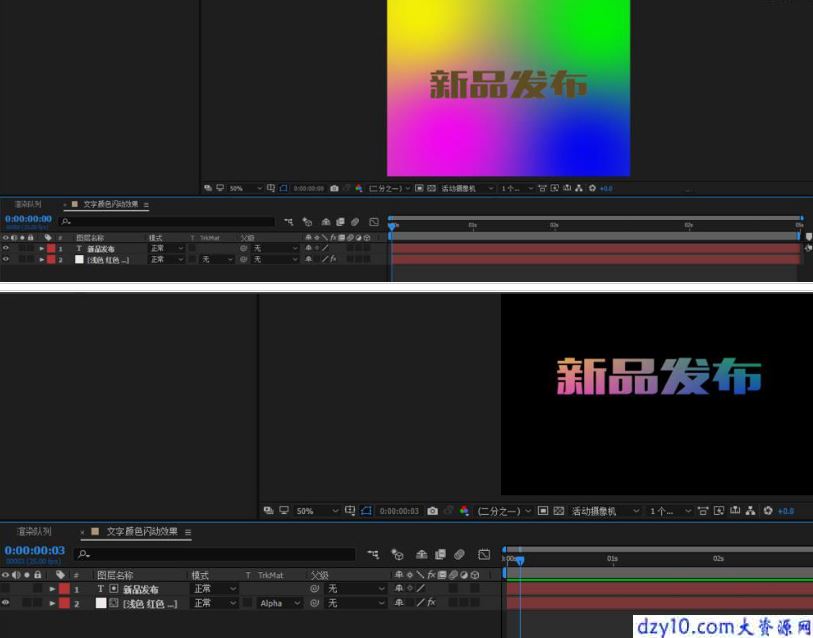The image size is (813, 638).
Task: Enable motion blur icon in lower timeline toolbar
Action: (459, 554)
